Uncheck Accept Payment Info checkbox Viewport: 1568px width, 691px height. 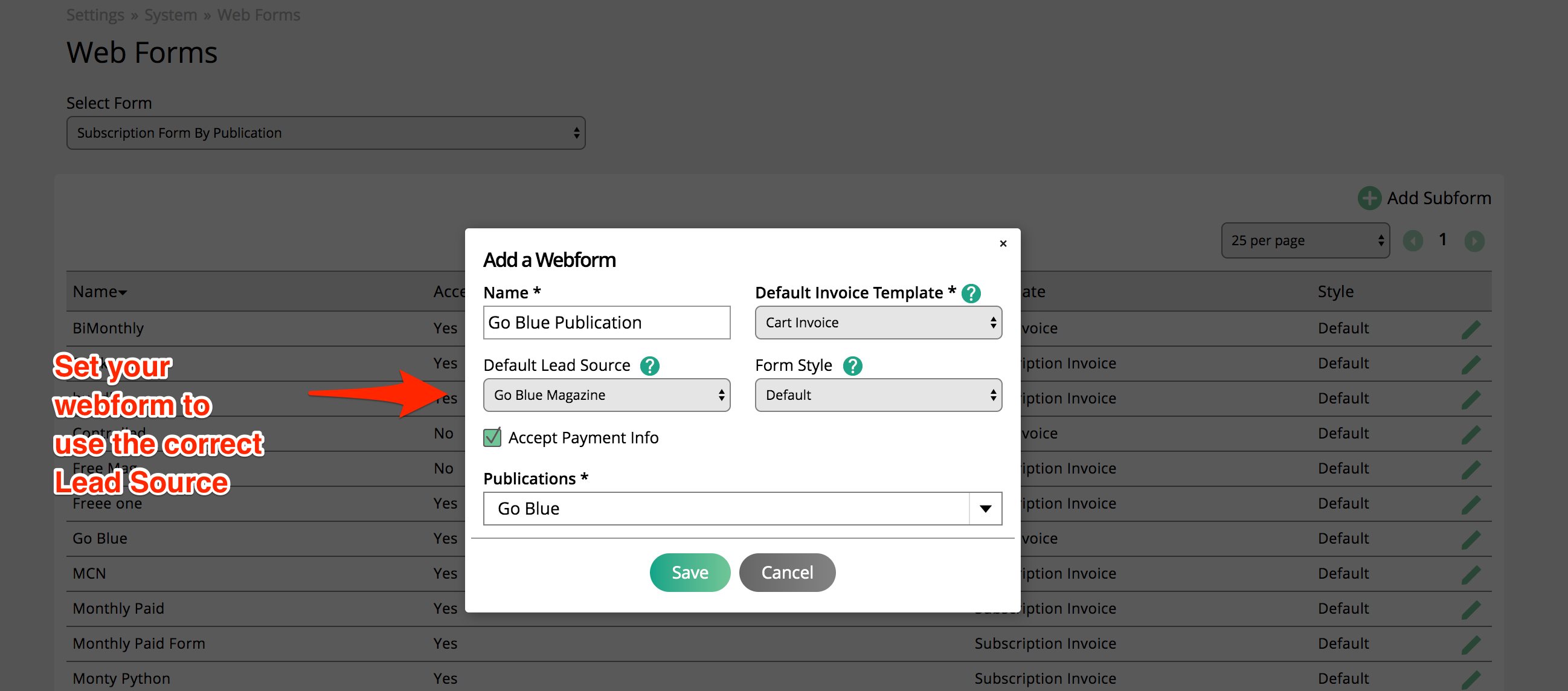coord(492,438)
